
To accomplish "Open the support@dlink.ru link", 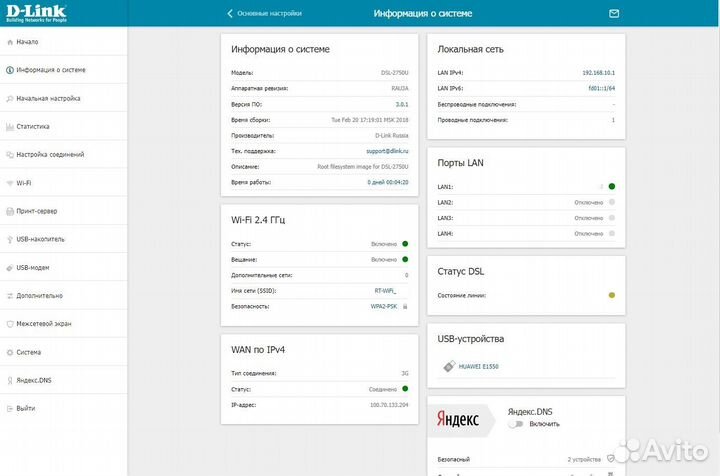I will (x=387, y=151).
